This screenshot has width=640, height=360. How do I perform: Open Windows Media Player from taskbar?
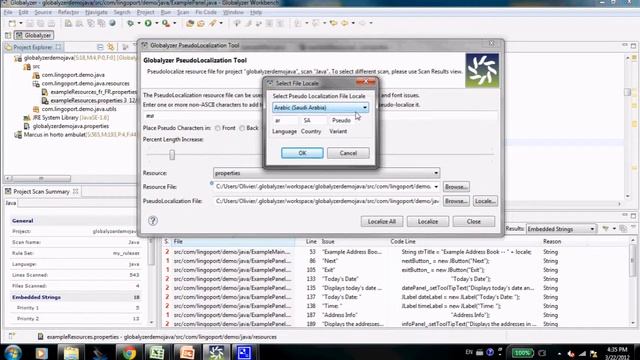pyautogui.click(x=42, y=352)
